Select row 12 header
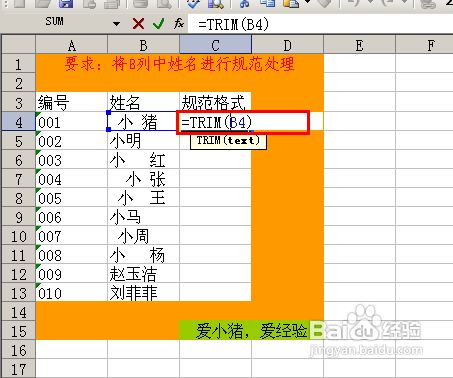The image size is (453, 378). (19, 273)
